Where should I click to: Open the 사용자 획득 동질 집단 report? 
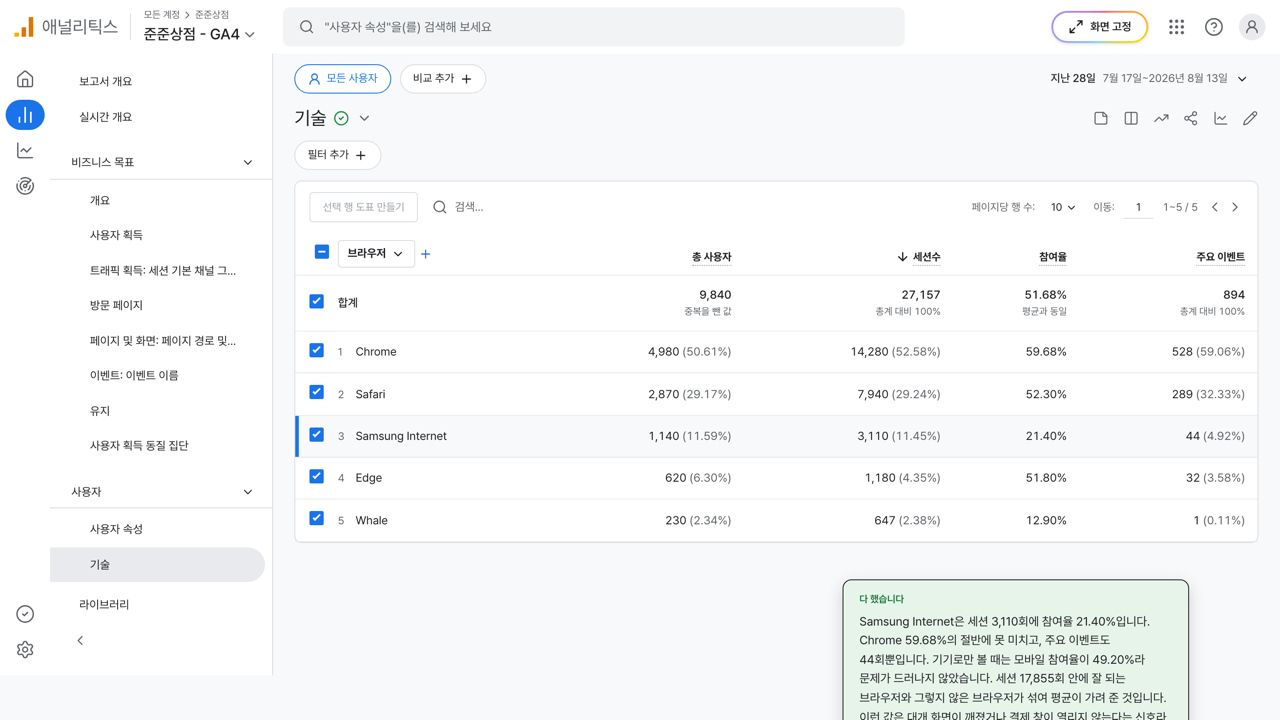coord(139,445)
